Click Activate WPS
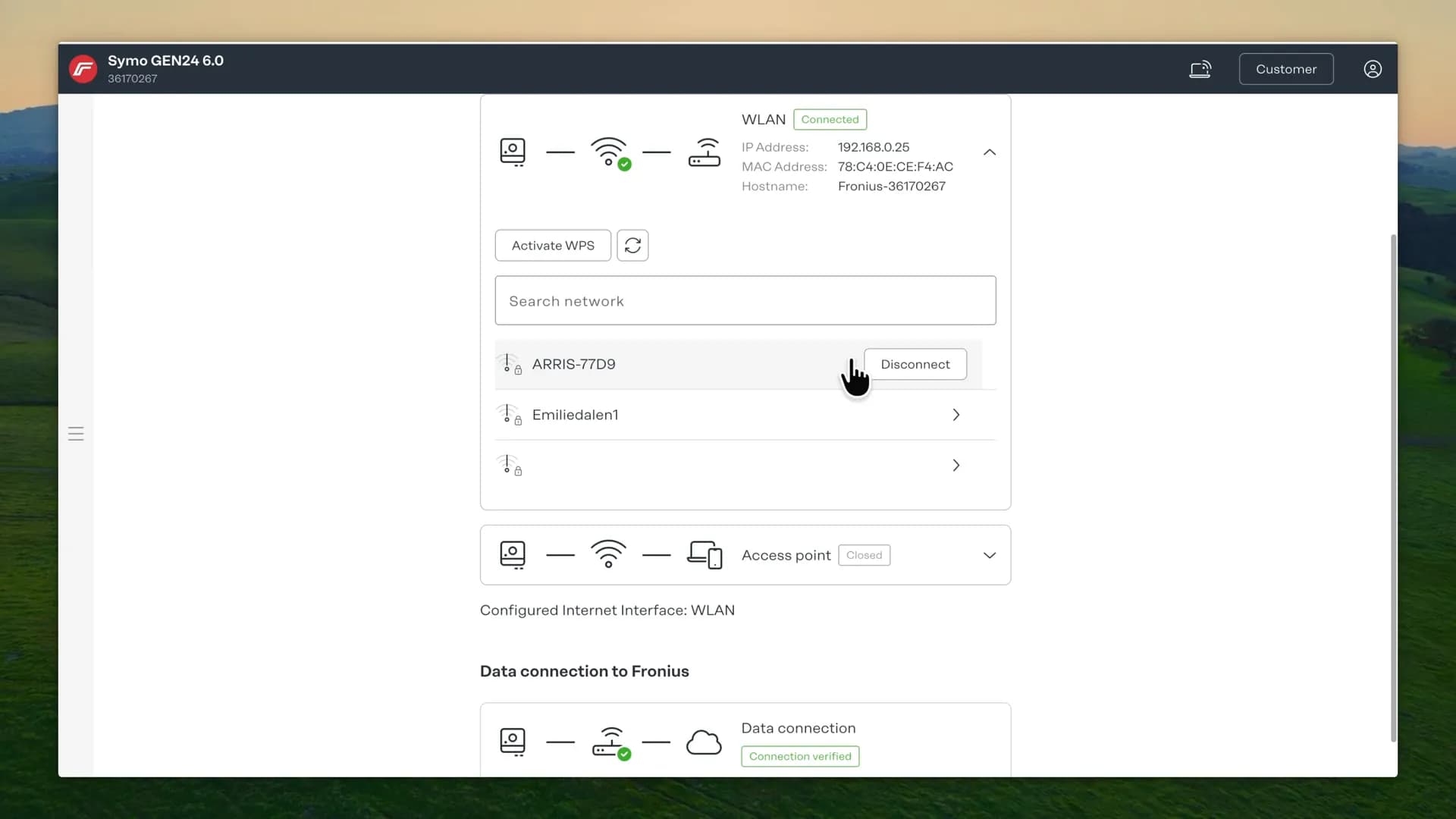 click(553, 246)
